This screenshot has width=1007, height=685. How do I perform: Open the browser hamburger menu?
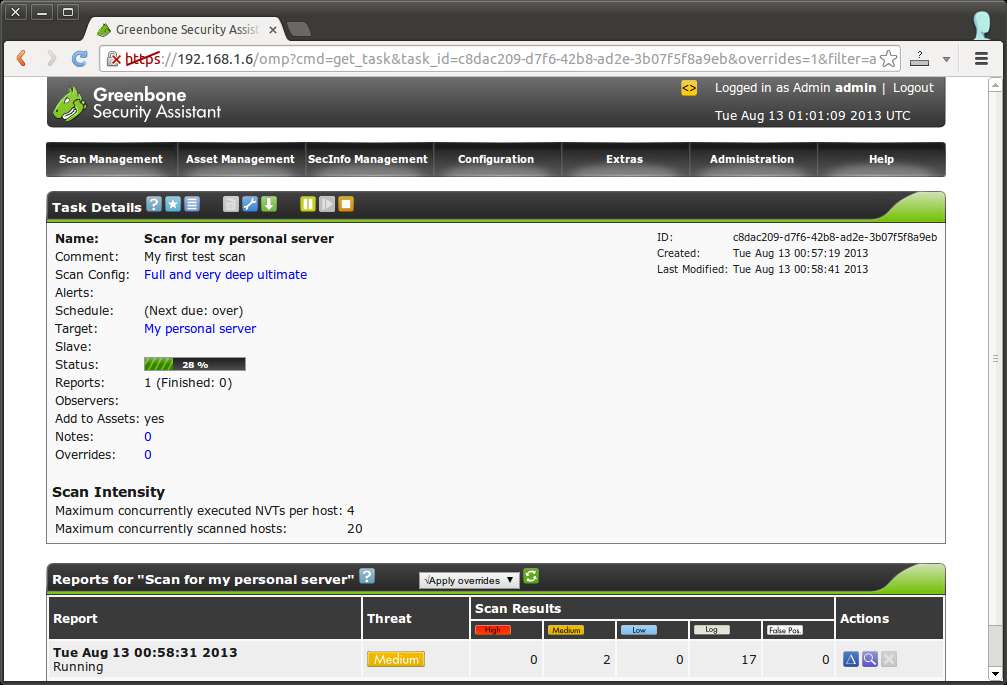[981, 58]
